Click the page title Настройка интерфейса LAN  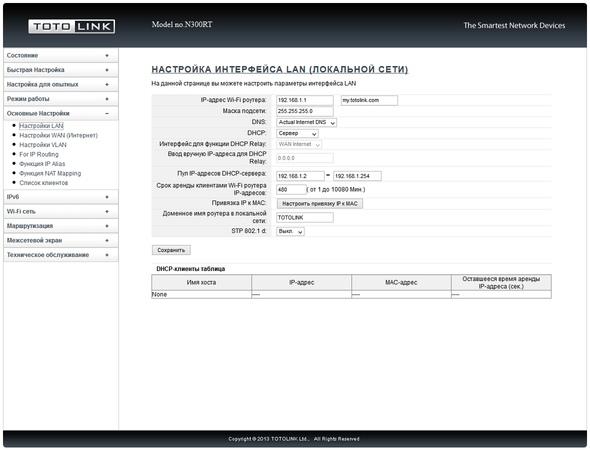pyautogui.click(x=280, y=69)
